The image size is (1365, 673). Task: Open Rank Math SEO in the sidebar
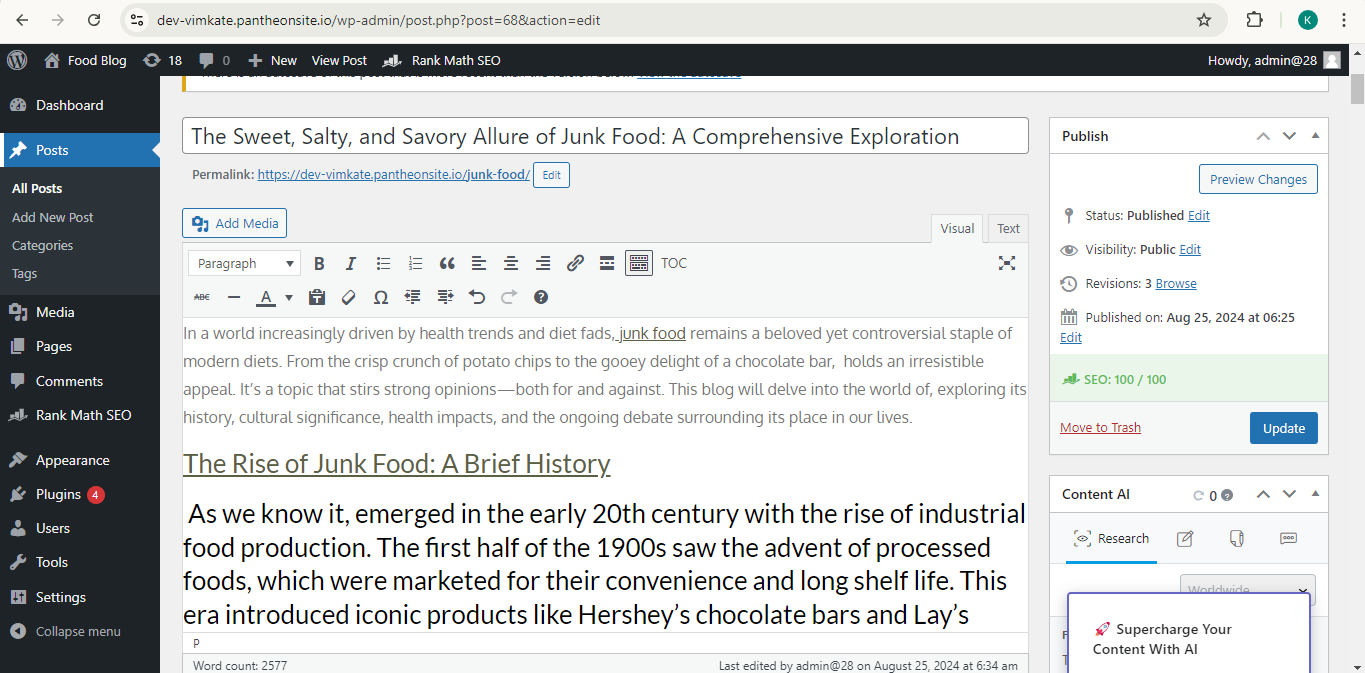tap(83, 415)
